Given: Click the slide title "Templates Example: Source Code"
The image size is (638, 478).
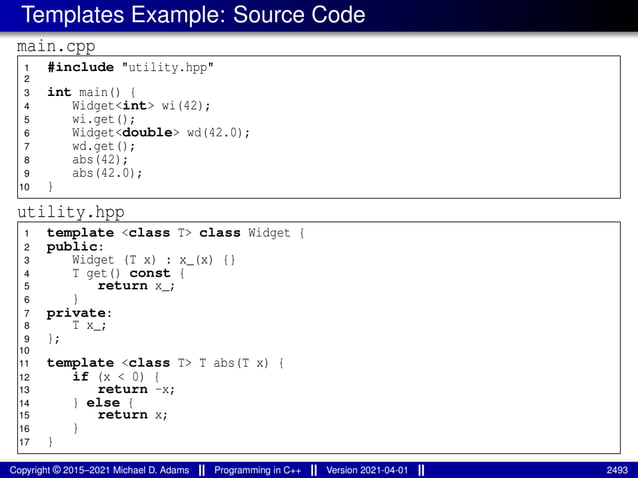Looking at the screenshot, I should point(193,15).
